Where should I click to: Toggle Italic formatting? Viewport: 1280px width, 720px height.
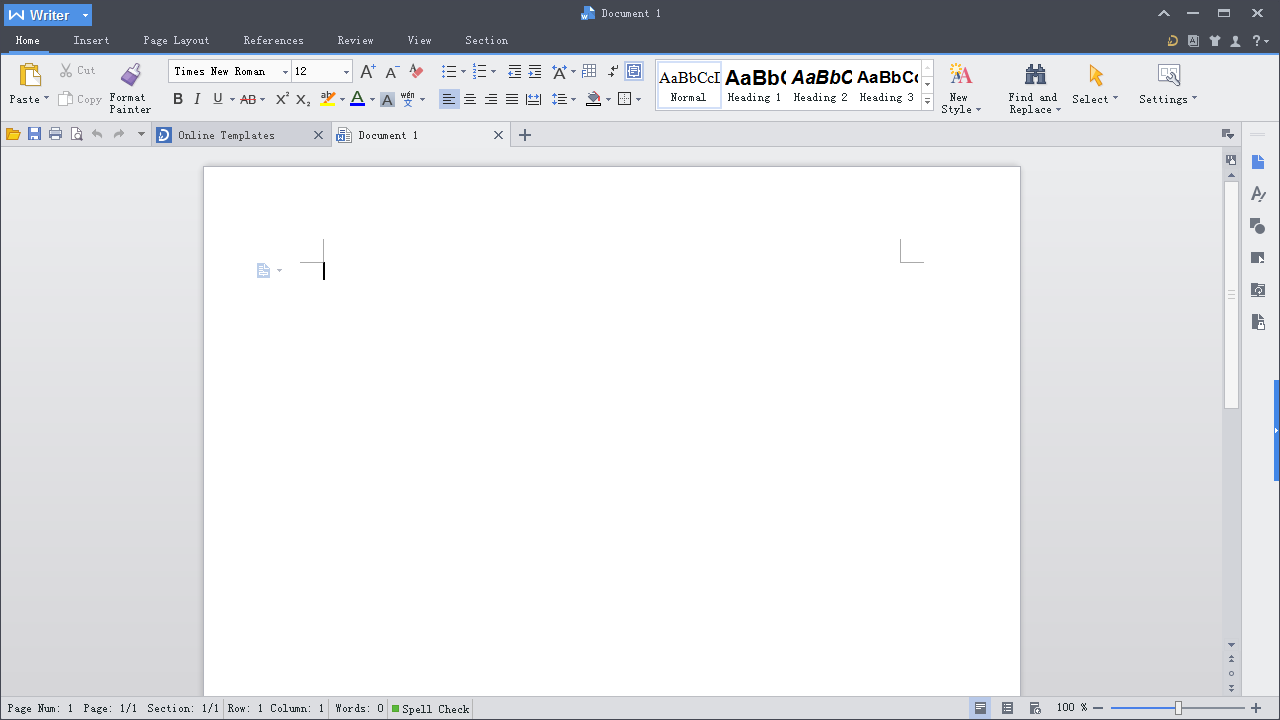pos(197,99)
